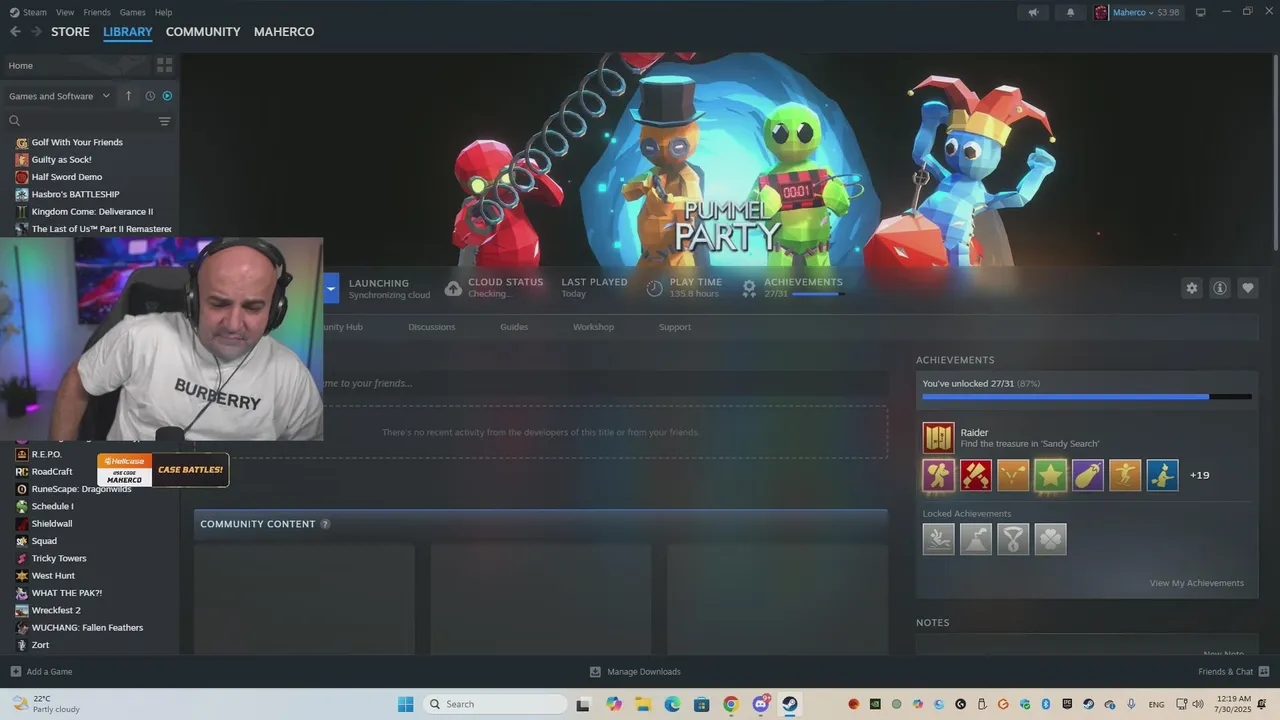This screenshot has height=720, width=1280.
Task: Open the Discussions tab
Action: click(431, 327)
